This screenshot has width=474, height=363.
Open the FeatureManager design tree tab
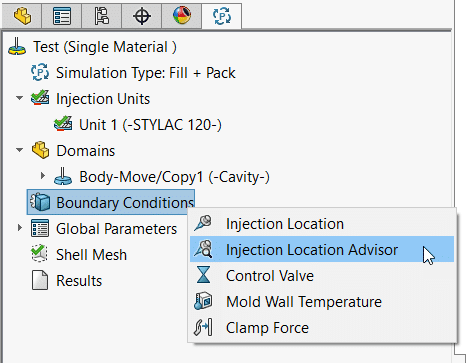[x=22, y=16]
